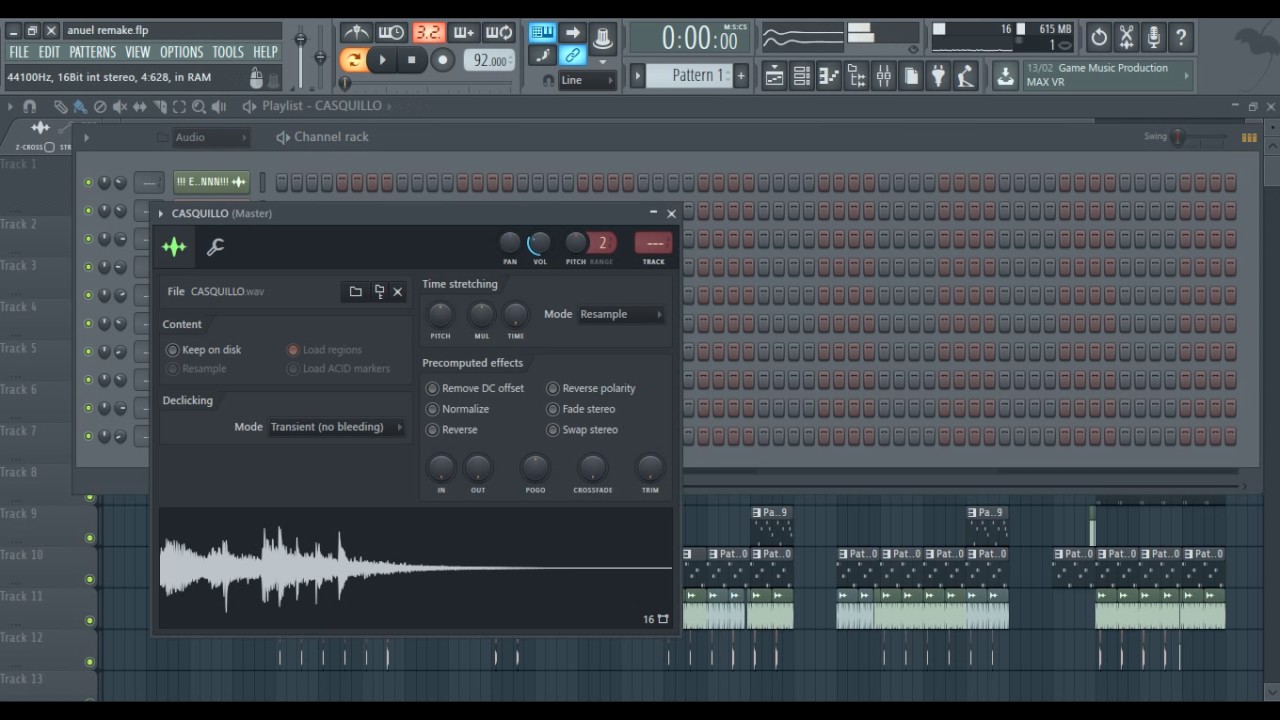Viewport: 1280px width, 720px height.
Task: Open CASQUILLO window options arrow menu
Action: 161,213
